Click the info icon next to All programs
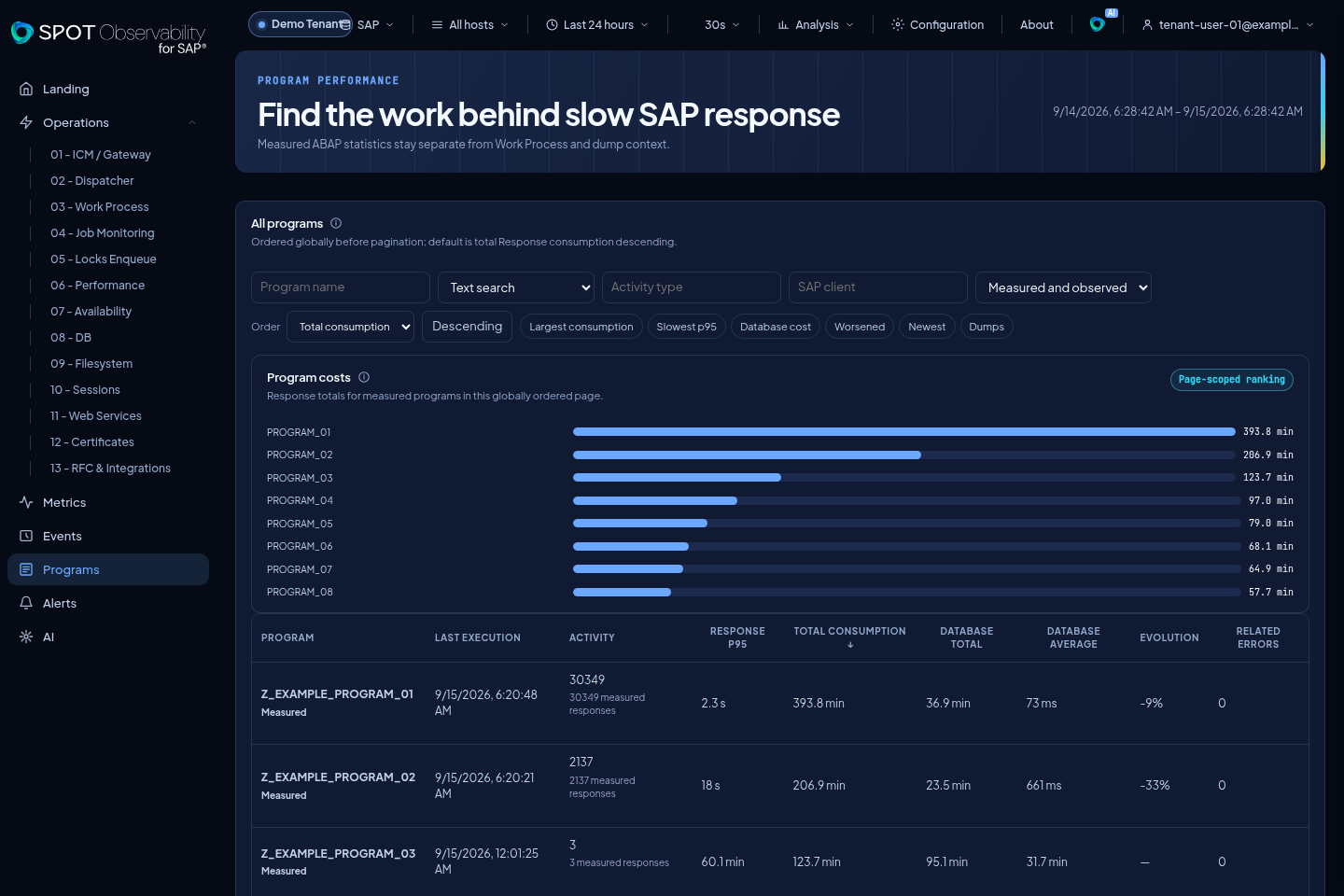Image resolution: width=1344 pixels, height=896 pixels. point(336,223)
